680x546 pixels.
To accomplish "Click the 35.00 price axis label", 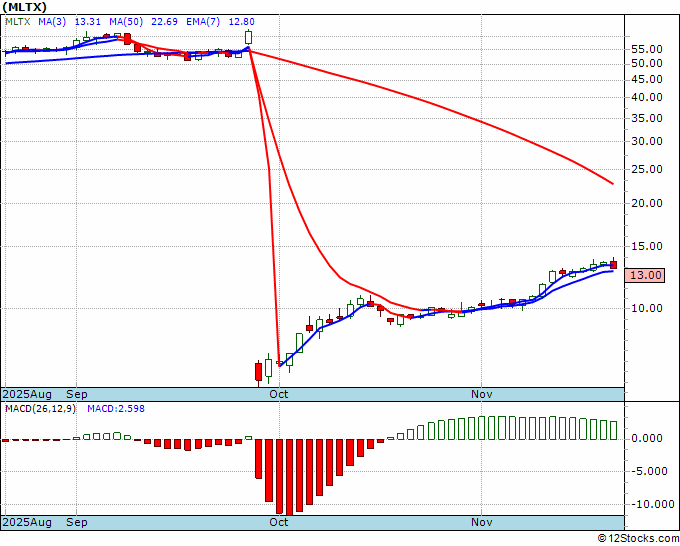I will (647, 118).
